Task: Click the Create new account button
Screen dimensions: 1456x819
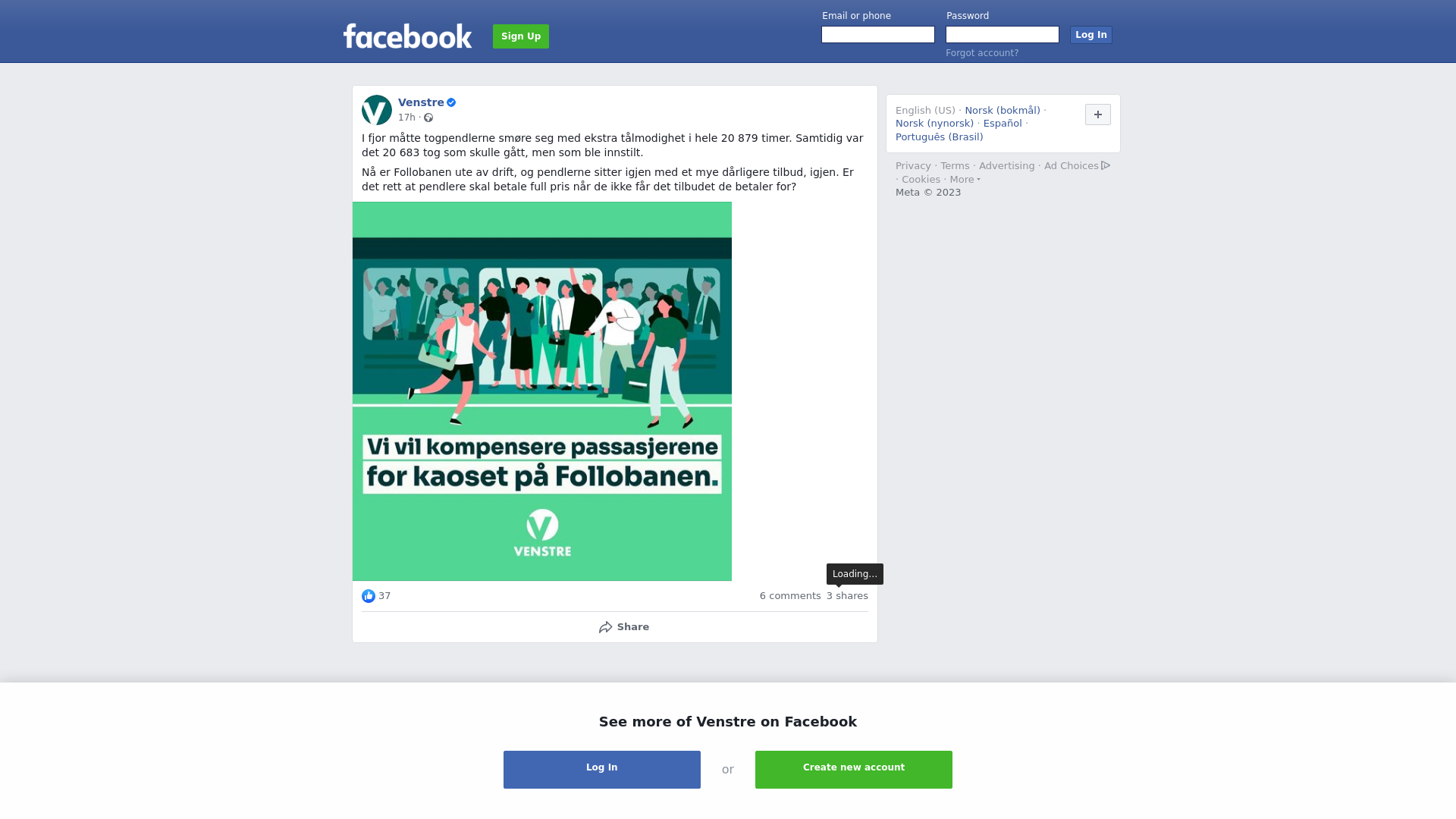Action: [854, 770]
